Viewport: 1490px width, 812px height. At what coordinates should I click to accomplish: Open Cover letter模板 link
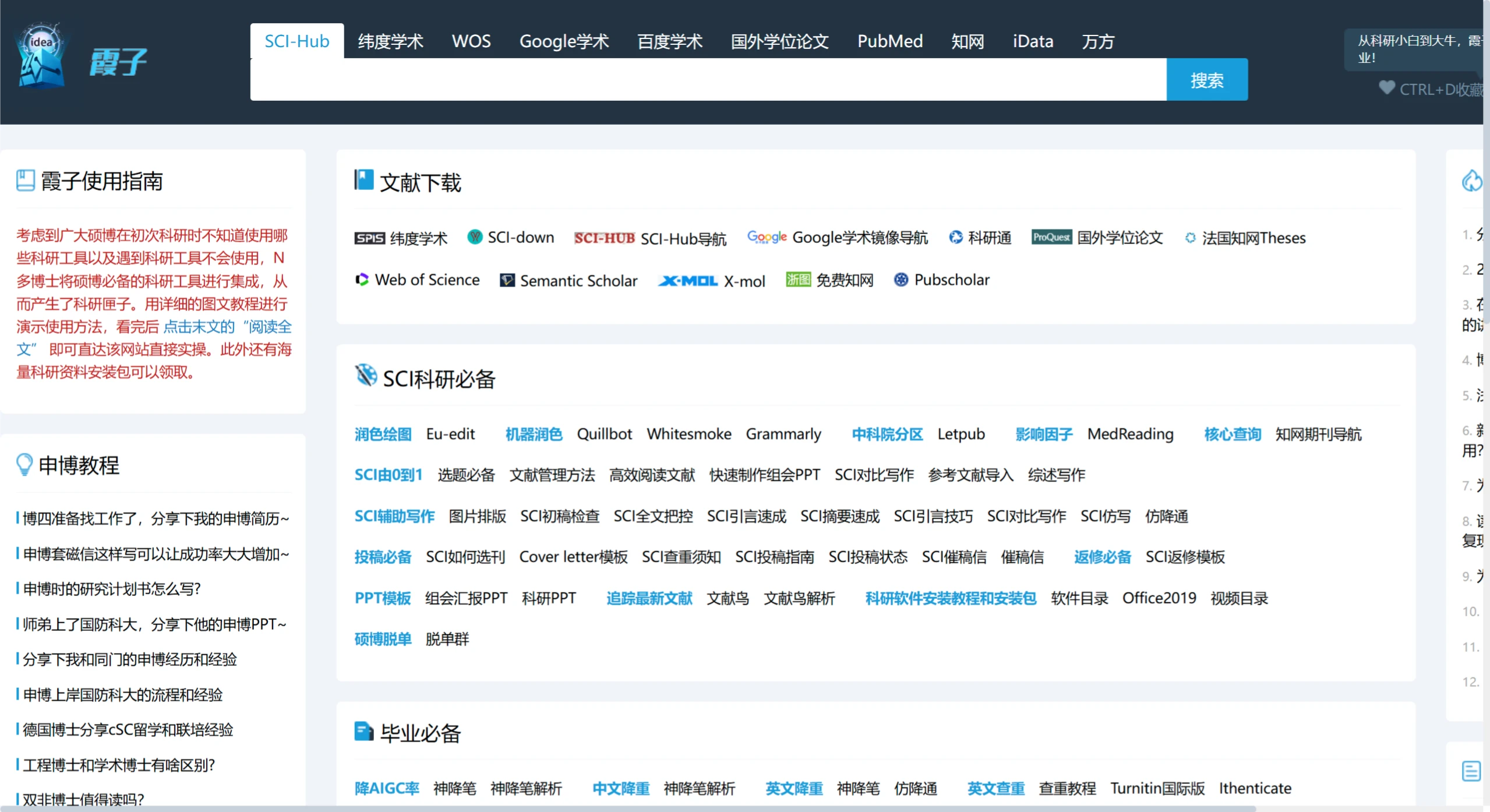(x=573, y=557)
